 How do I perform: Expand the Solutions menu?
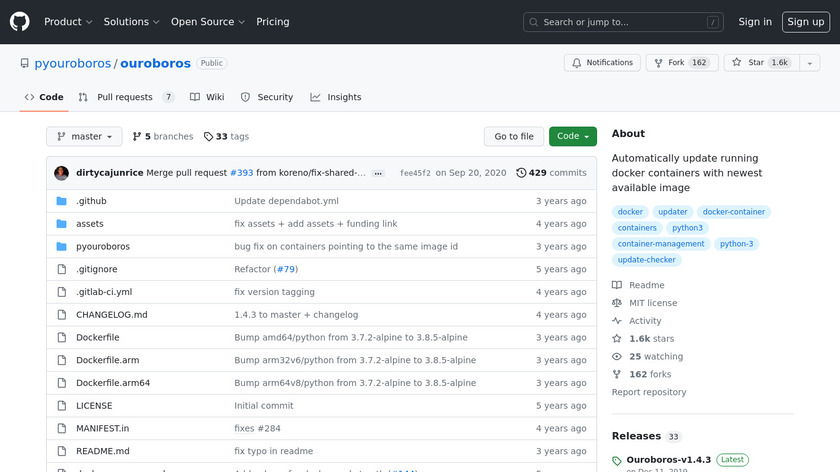tap(131, 22)
